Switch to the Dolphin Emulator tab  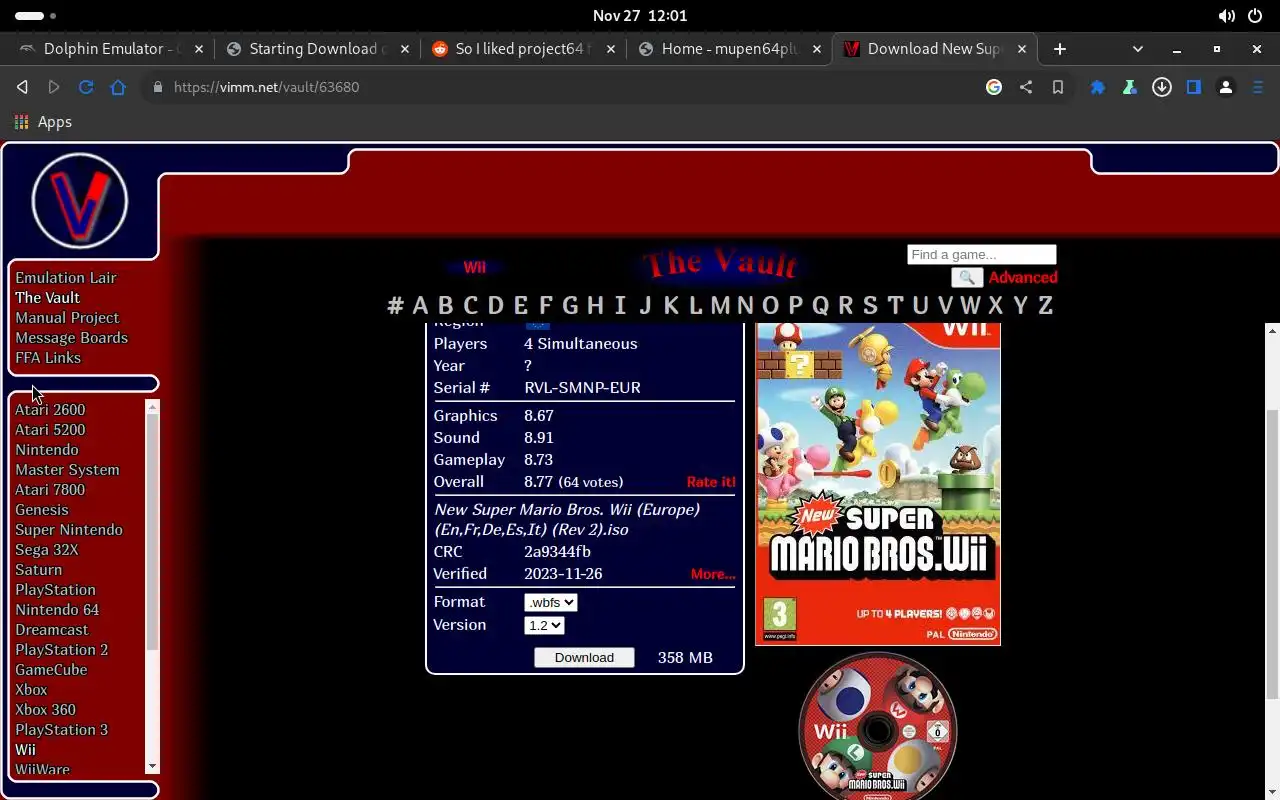pos(110,49)
